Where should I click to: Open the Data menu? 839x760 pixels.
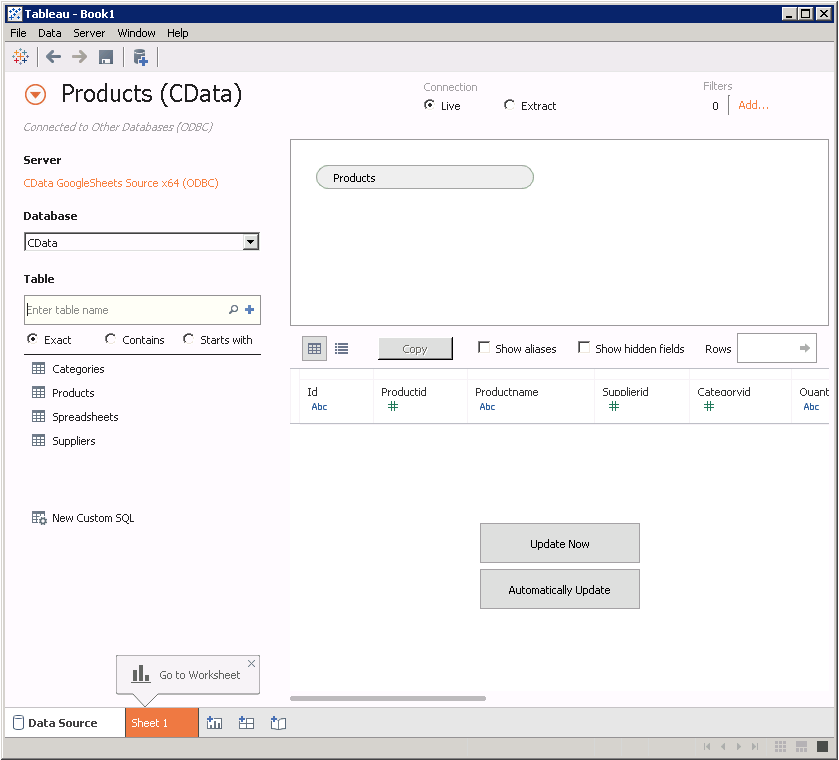coord(49,33)
